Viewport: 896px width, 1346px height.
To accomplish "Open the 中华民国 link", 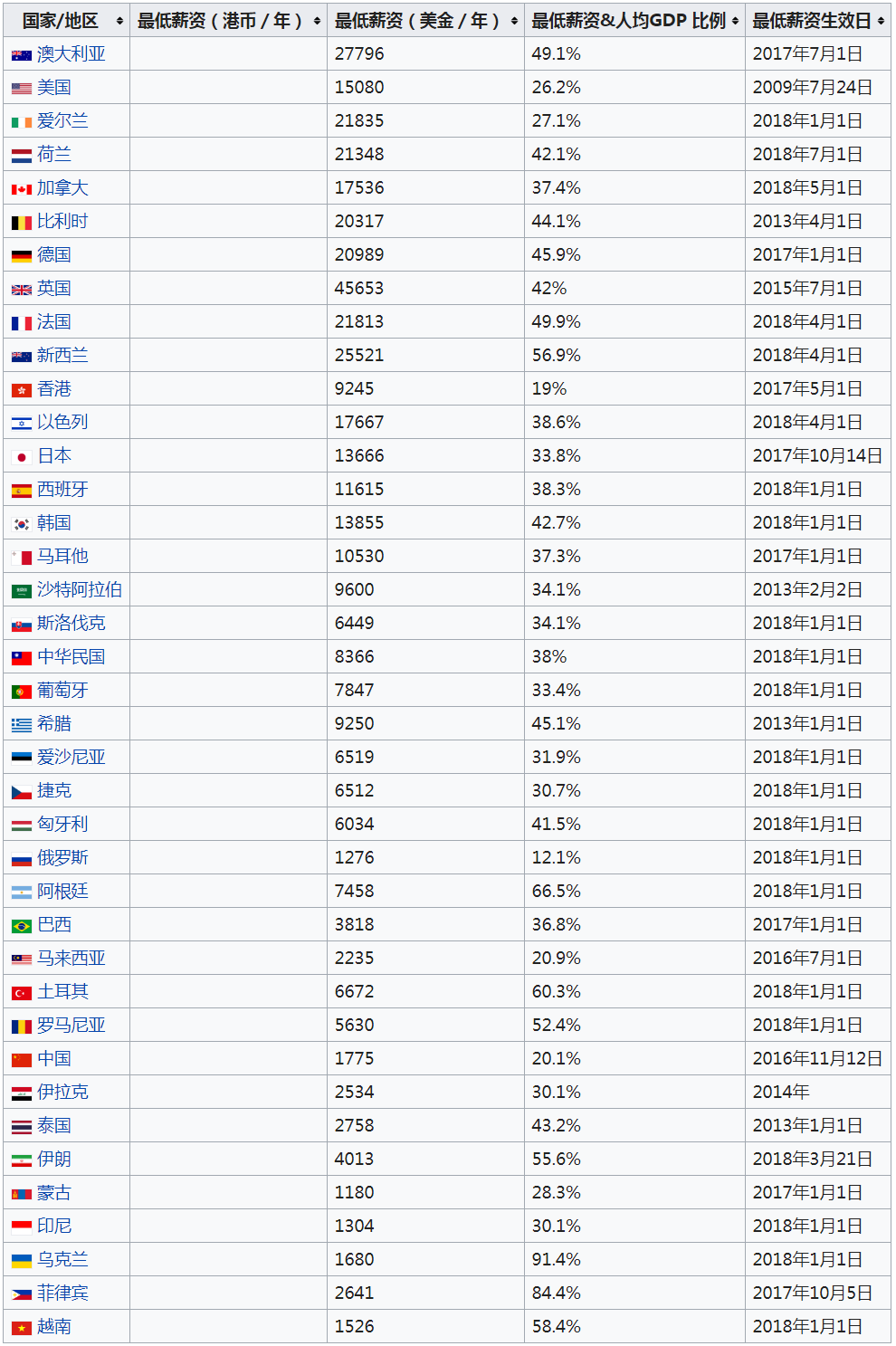I will tap(71, 656).
